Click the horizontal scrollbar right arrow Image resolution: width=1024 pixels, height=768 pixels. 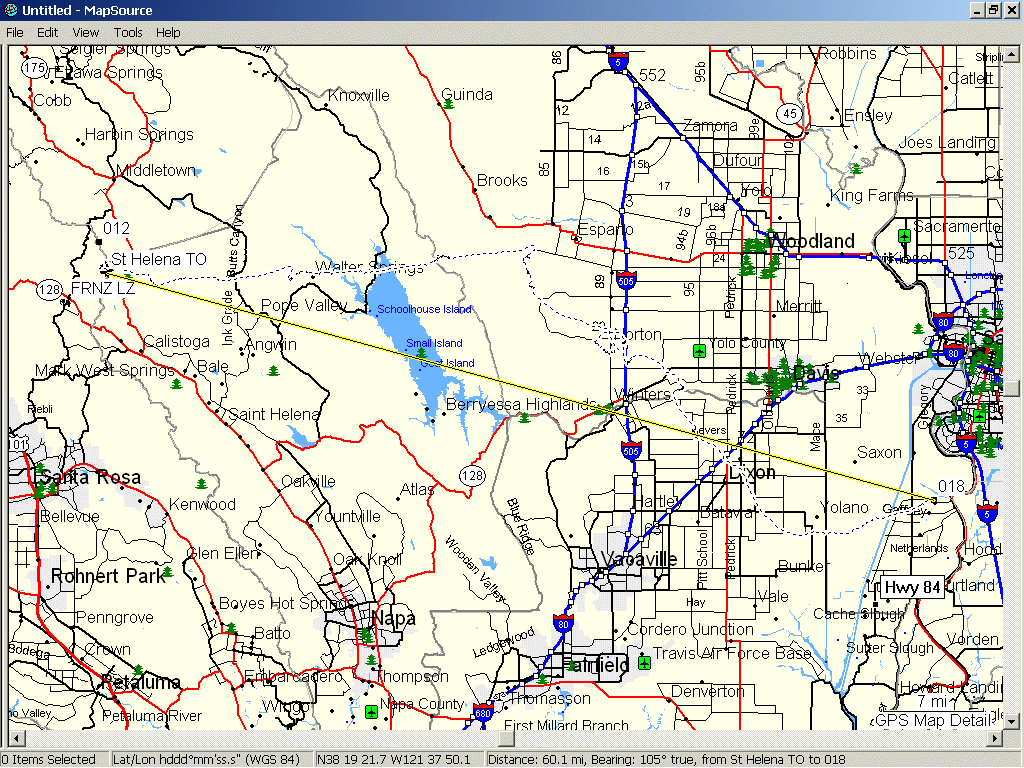(x=995, y=739)
